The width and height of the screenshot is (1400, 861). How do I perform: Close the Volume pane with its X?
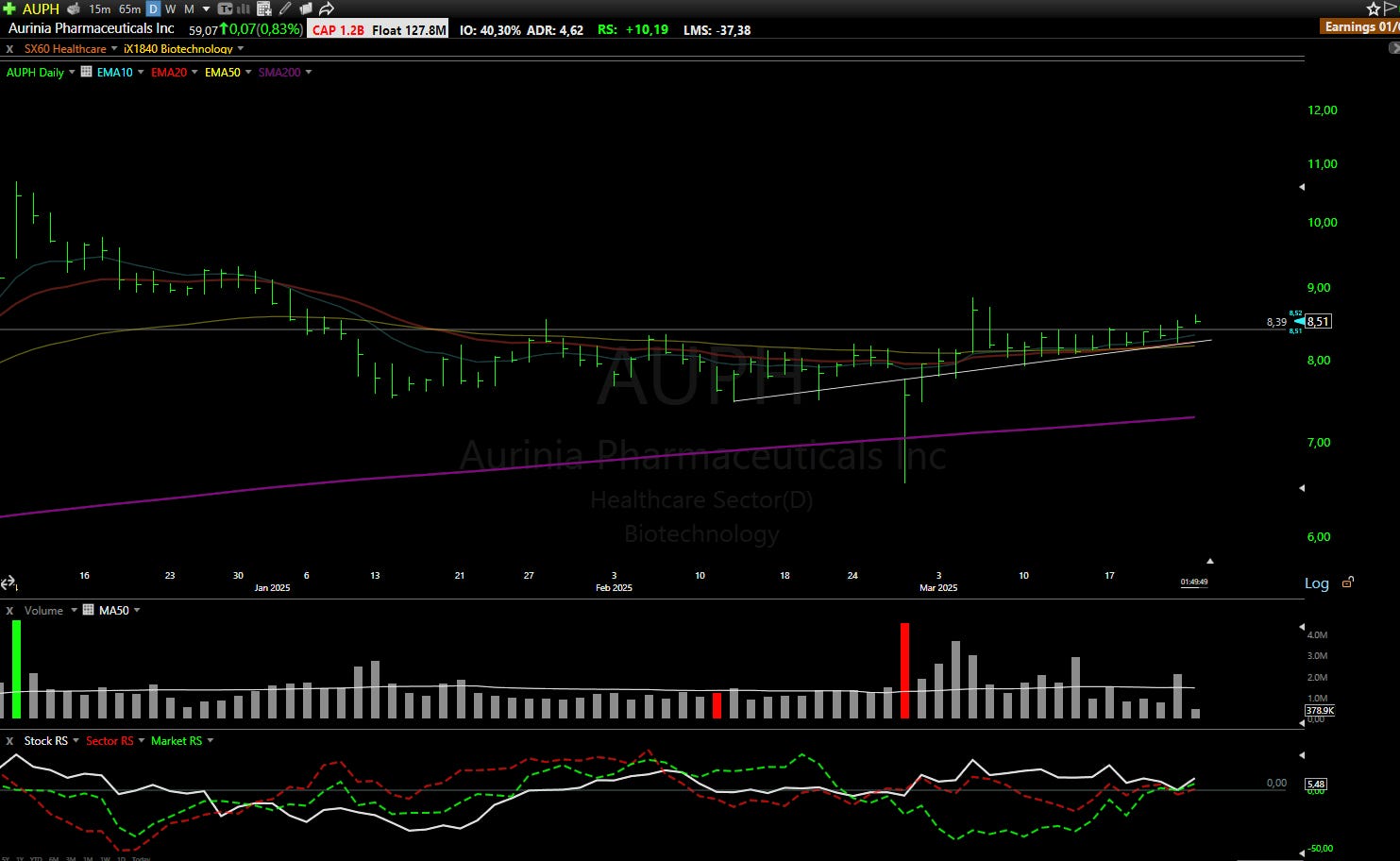pyautogui.click(x=9, y=610)
